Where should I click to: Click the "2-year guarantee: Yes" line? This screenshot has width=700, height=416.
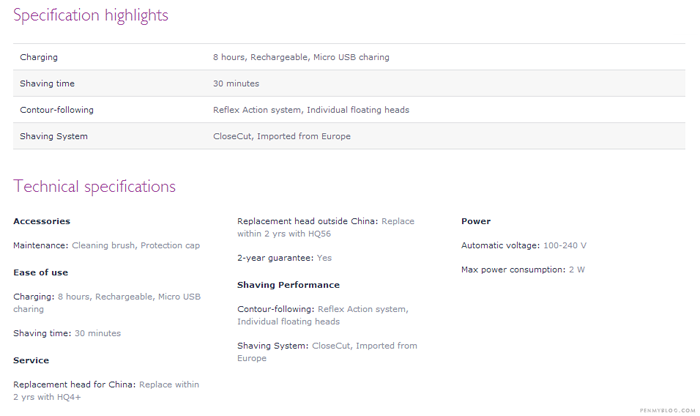click(x=285, y=258)
